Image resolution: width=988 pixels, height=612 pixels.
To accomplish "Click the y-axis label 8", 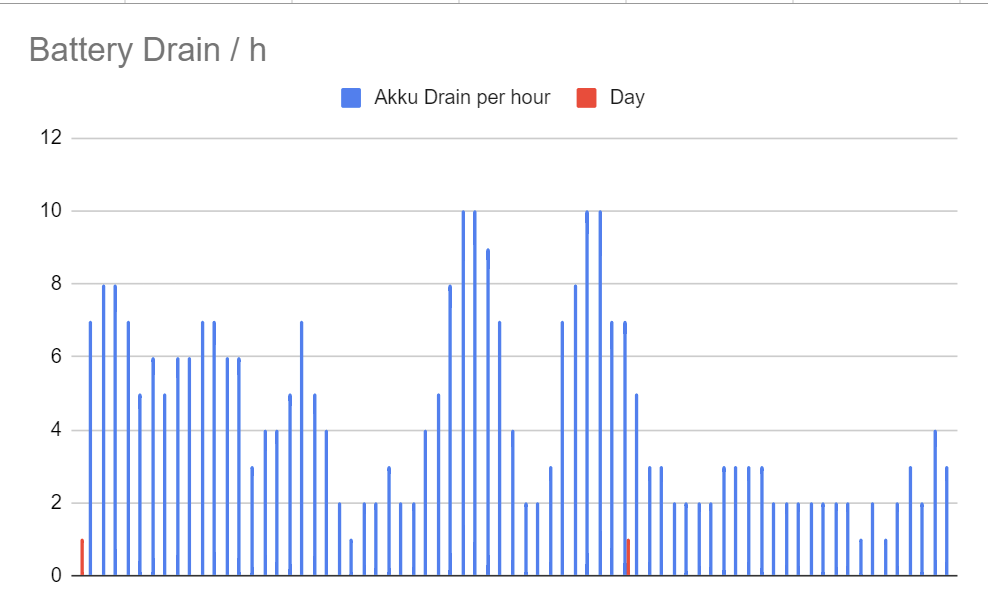I will [55, 284].
